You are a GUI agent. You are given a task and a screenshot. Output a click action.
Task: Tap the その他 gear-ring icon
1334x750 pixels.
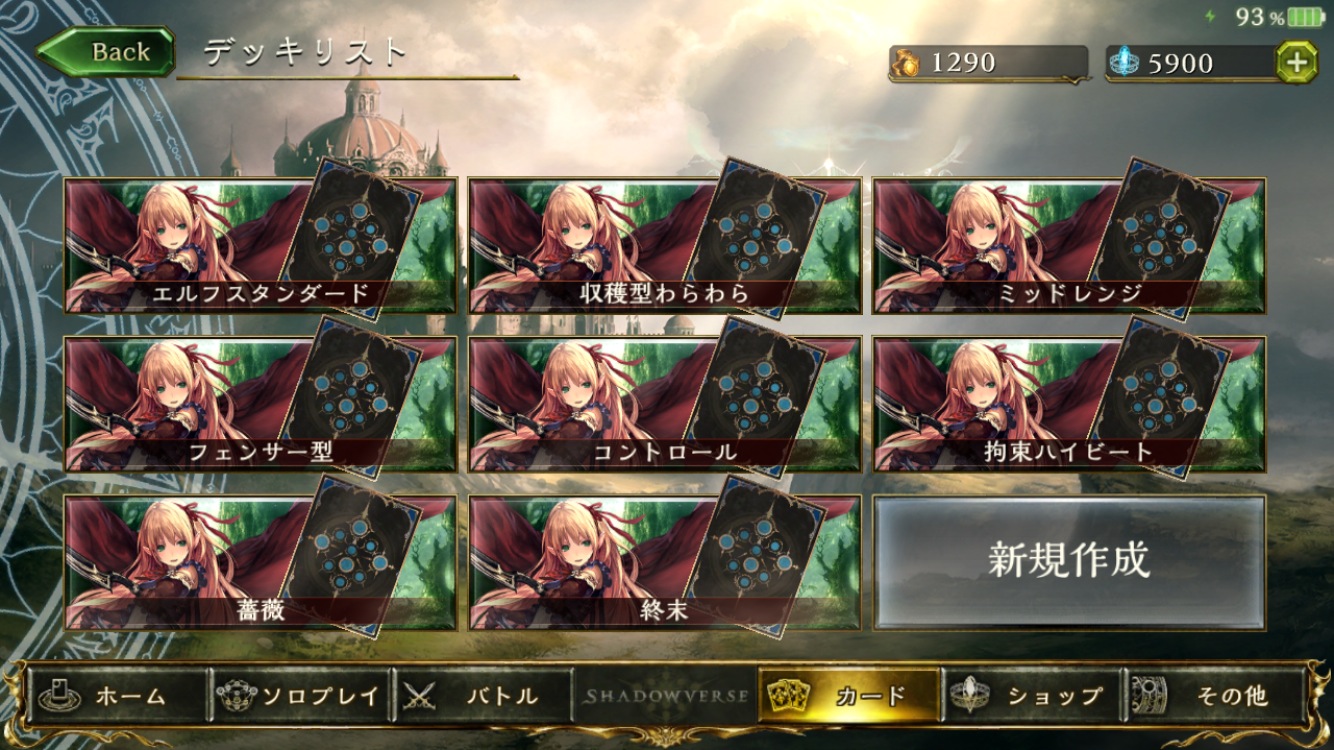1150,695
